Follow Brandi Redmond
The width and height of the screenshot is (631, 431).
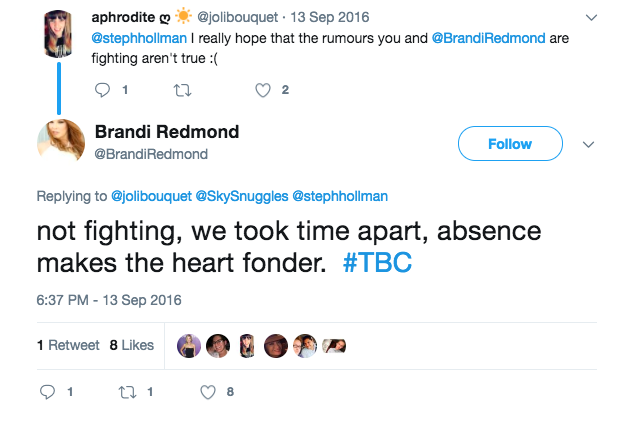[509, 144]
